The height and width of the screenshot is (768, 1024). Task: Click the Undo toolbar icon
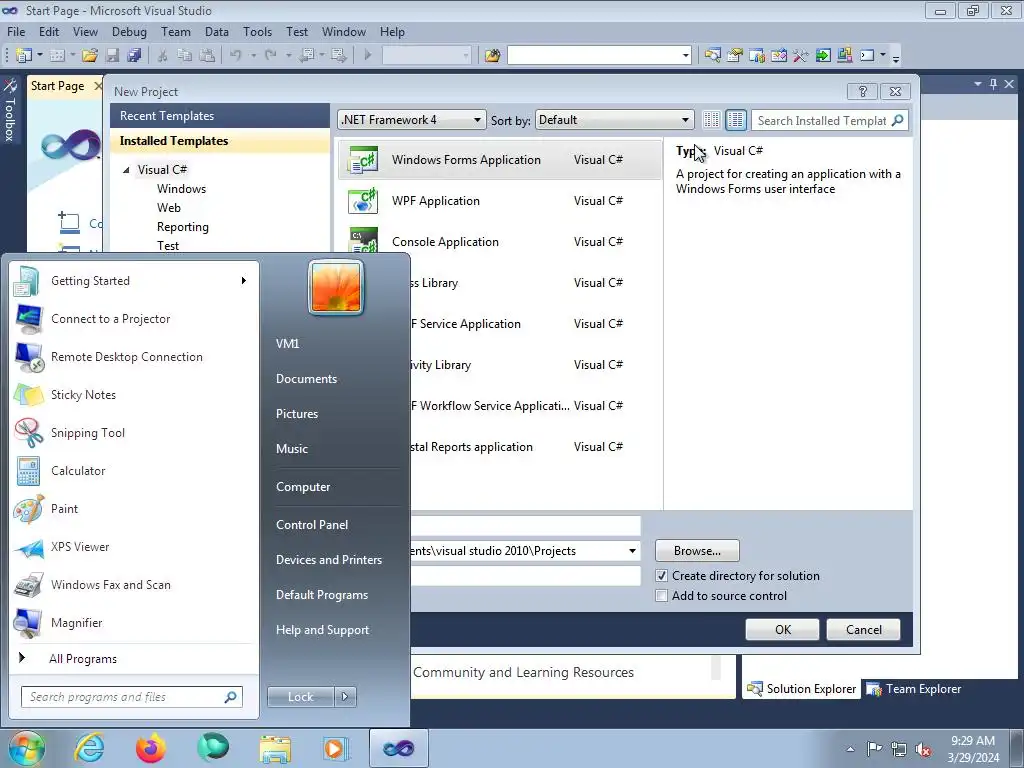[236, 56]
